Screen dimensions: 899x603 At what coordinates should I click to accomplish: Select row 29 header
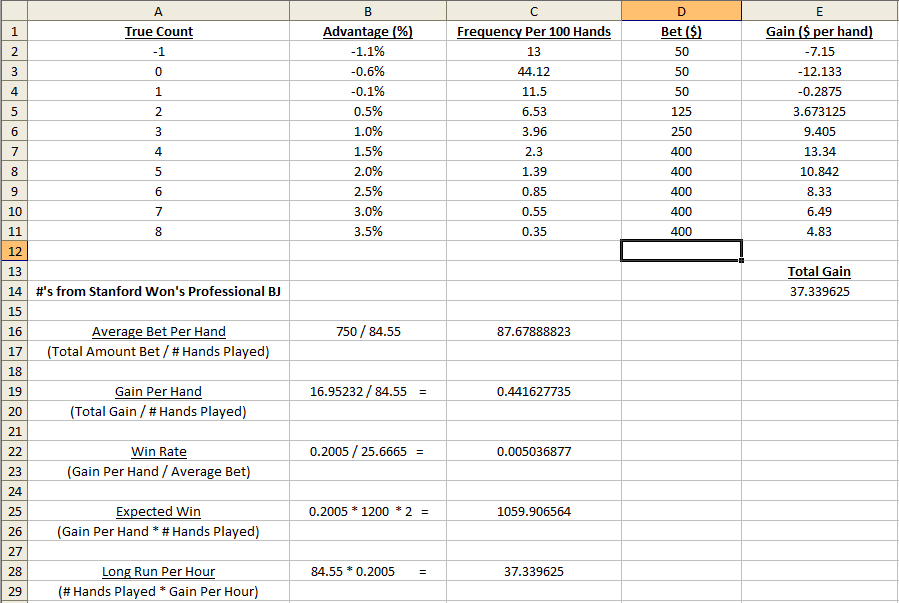pyautogui.click(x=14, y=592)
